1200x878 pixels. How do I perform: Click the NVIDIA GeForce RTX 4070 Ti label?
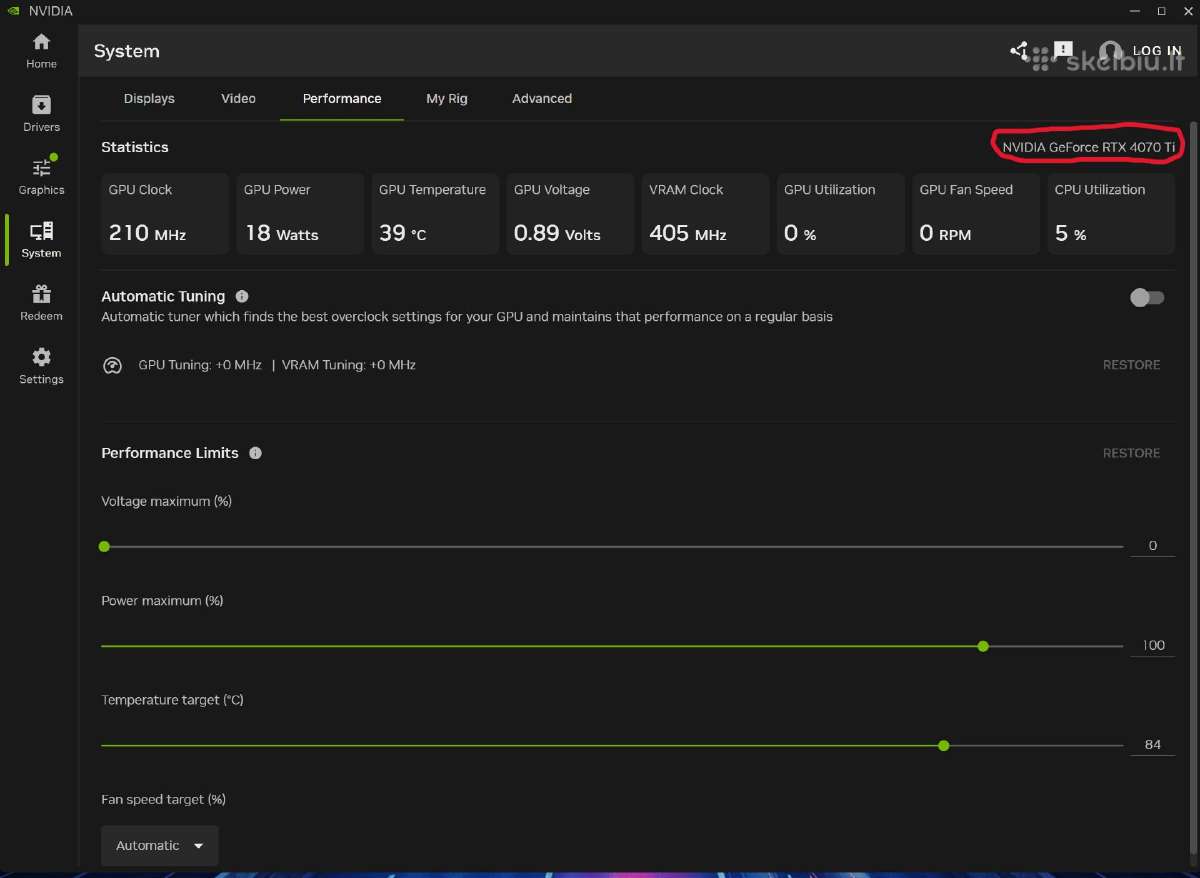pyautogui.click(x=1089, y=147)
